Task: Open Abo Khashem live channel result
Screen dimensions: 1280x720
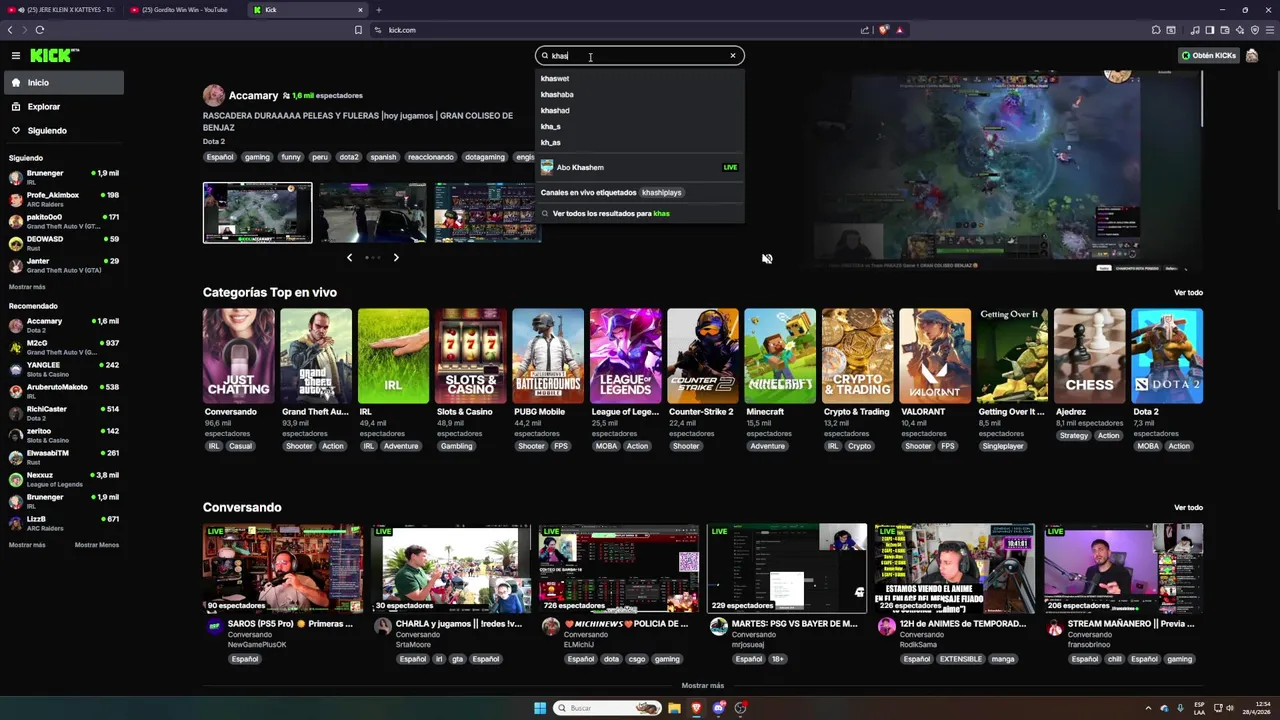Action: click(x=640, y=167)
